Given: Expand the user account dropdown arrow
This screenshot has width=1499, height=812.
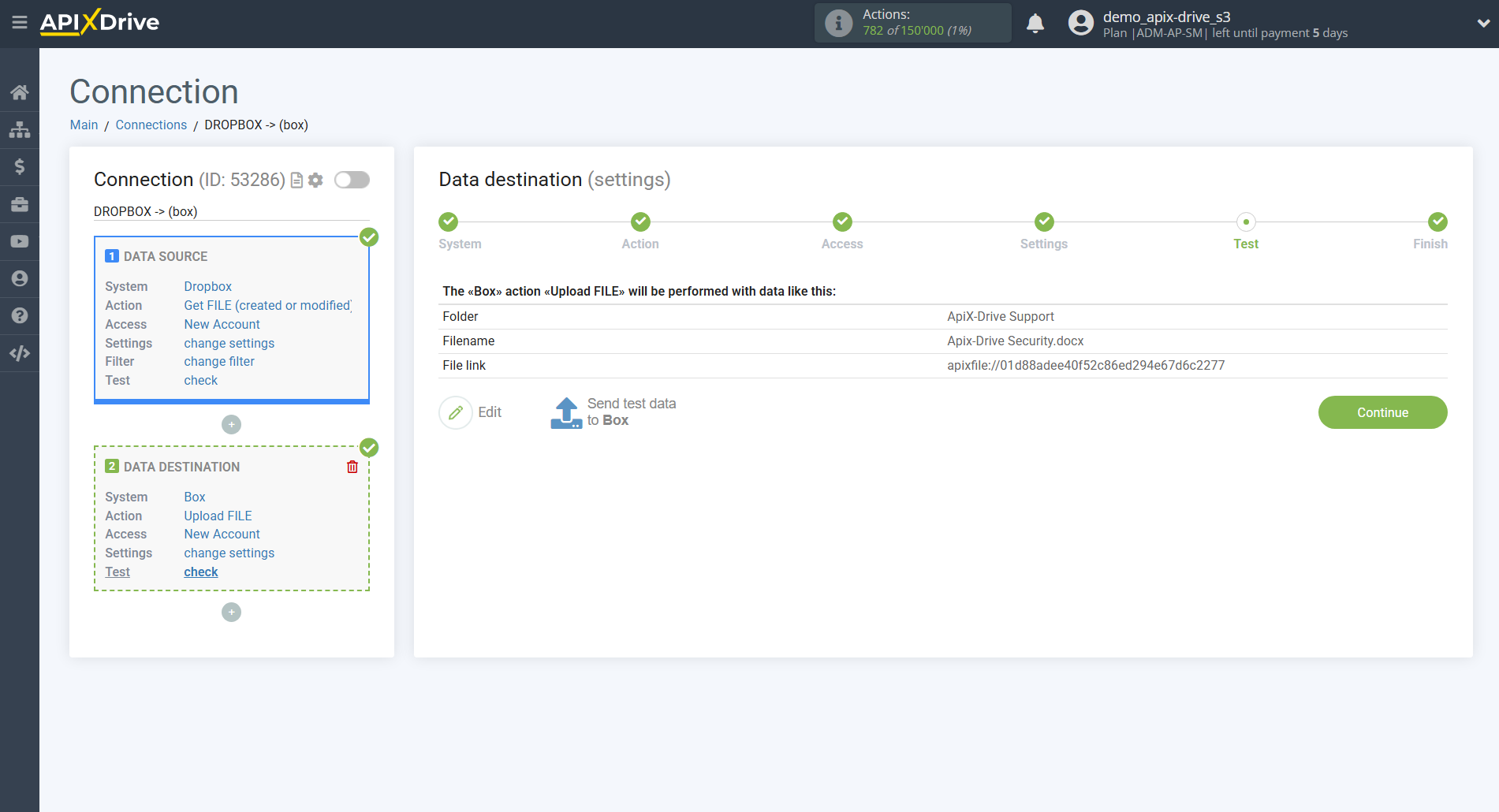Looking at the screenshot, I should coord(1482,24).
